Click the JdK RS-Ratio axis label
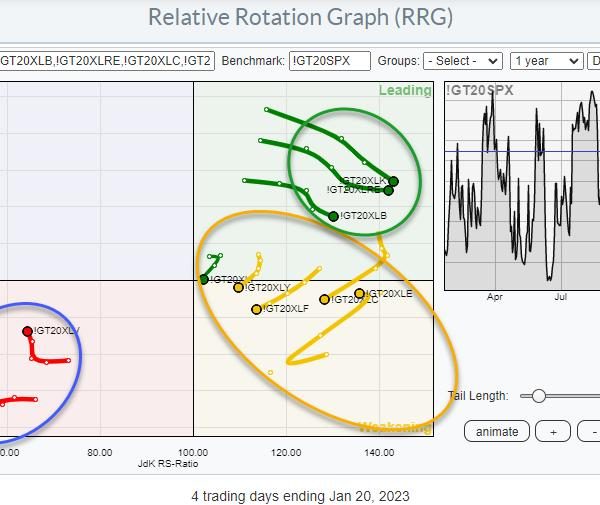 coord(168,464)
